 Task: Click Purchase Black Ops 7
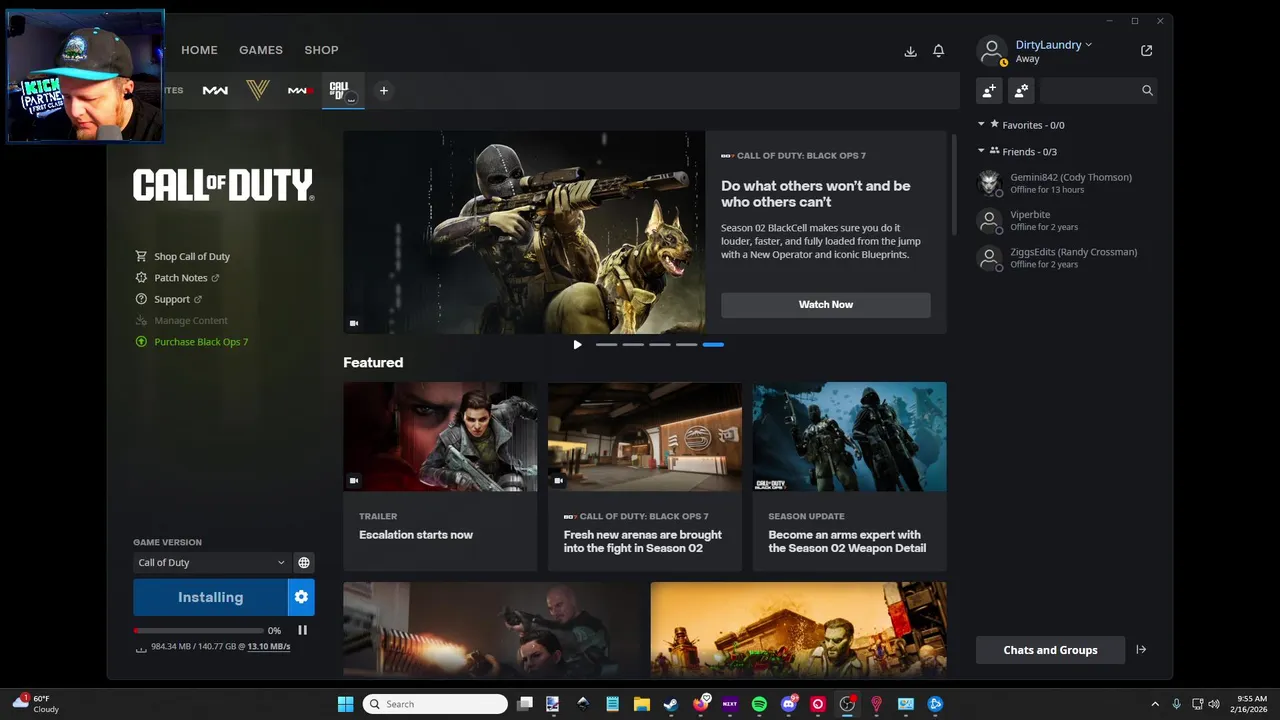click(191, 342)
